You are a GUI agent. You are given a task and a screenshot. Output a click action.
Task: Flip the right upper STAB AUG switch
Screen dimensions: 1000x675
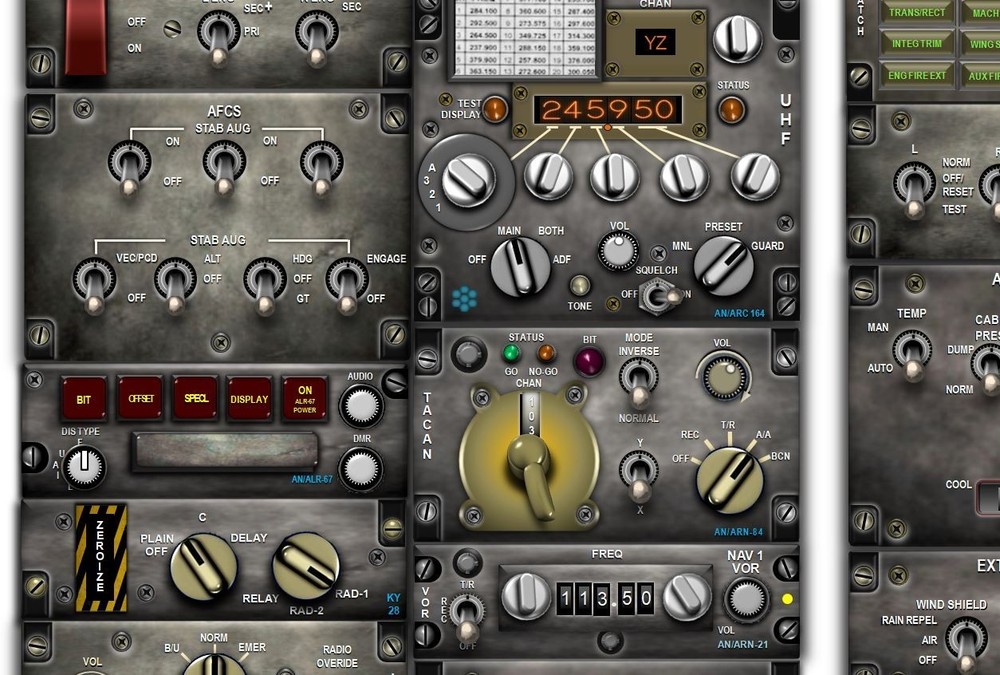click(x=321, y=167)
